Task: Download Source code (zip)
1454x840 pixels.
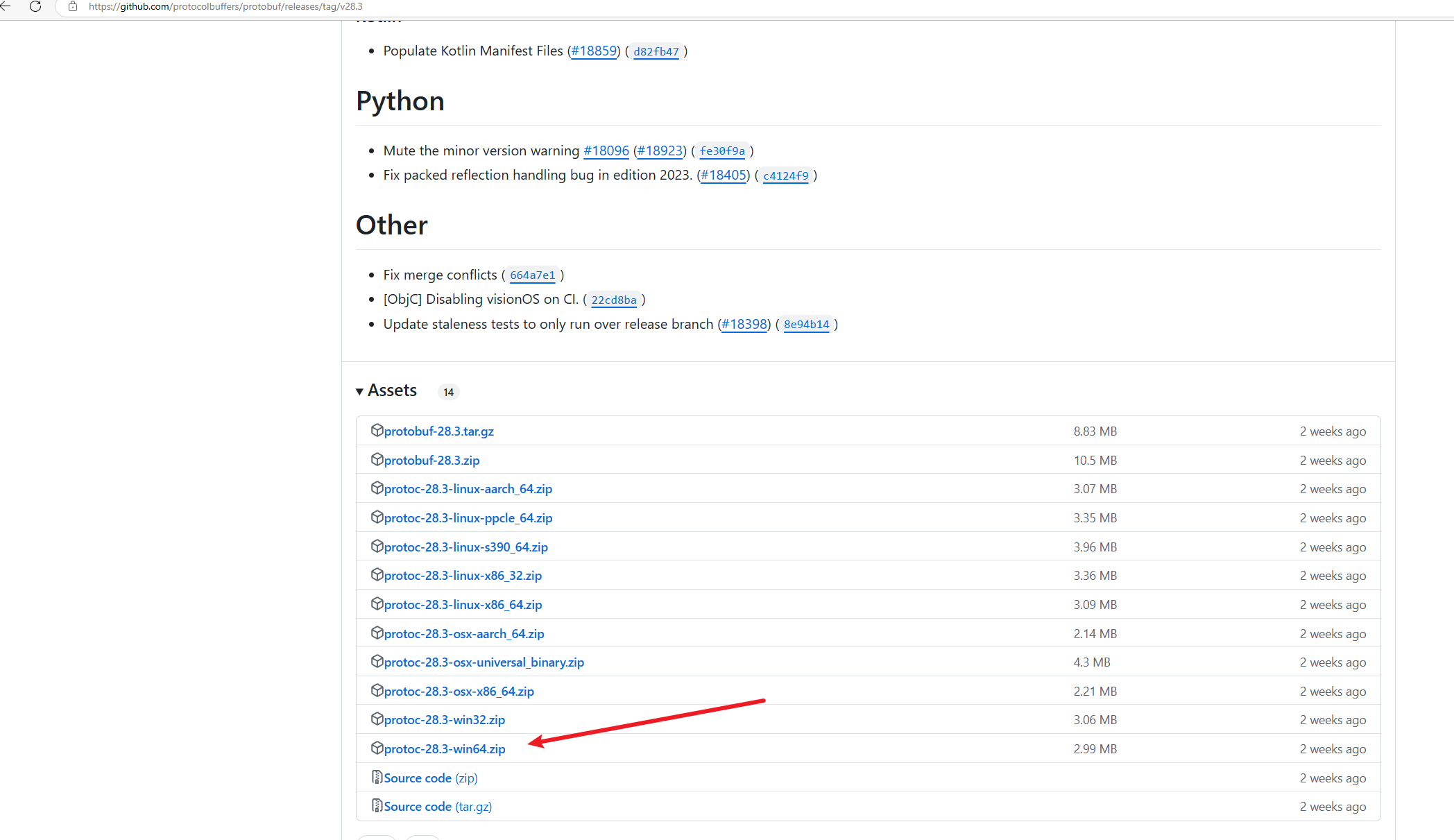Action: tap(431, 778)
